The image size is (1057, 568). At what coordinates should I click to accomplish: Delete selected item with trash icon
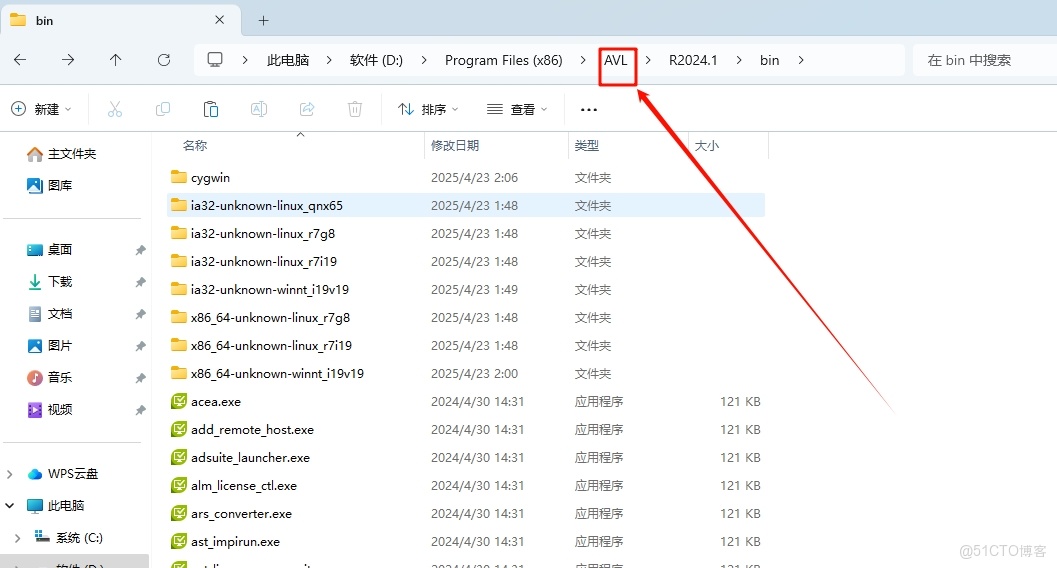355,109
